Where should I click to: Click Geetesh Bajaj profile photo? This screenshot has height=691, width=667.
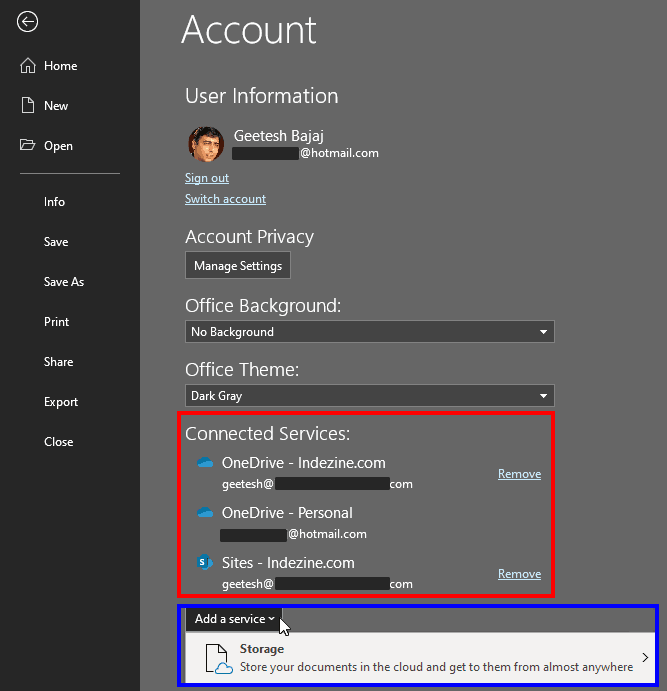pos(206,144)
